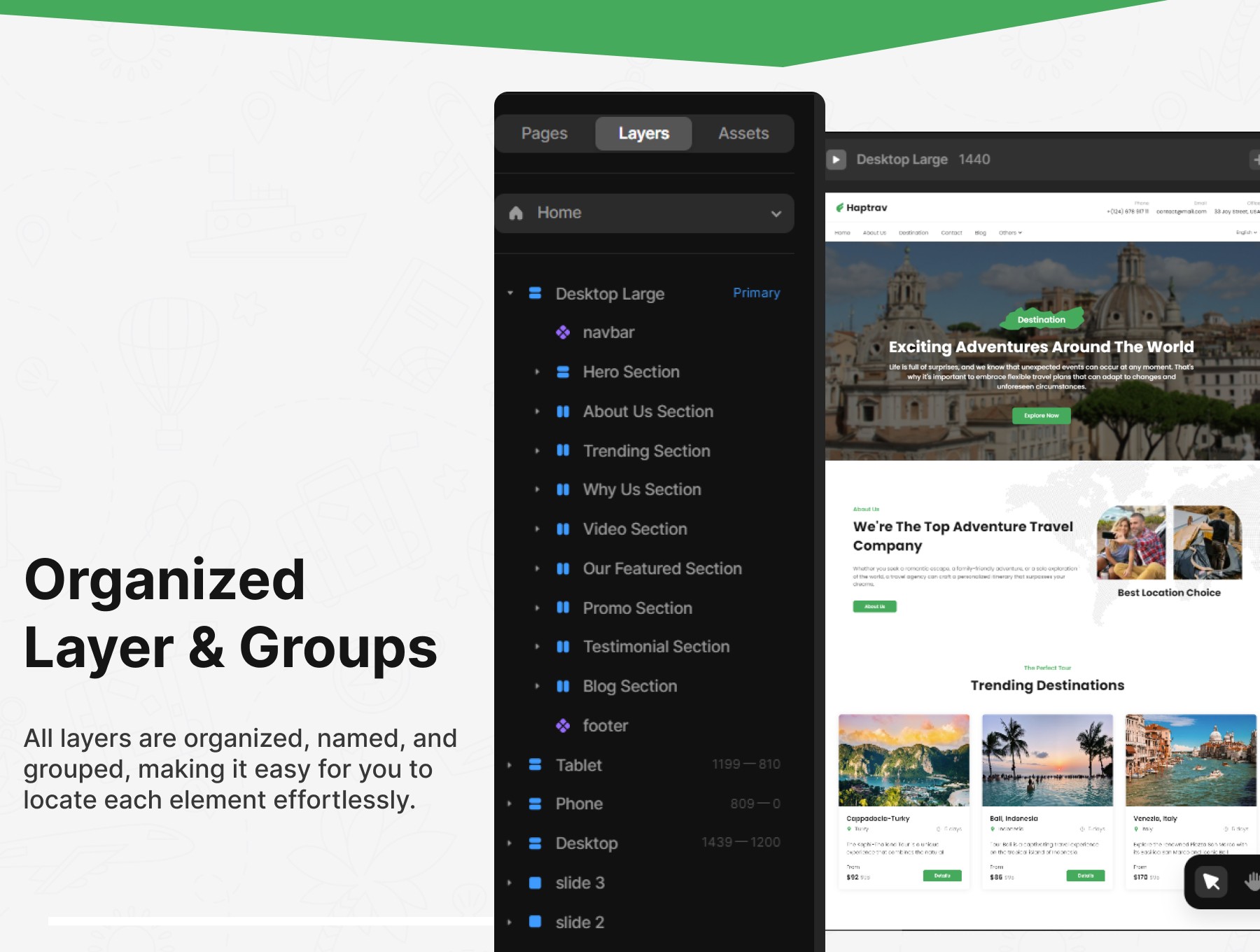Image resolution: width=1260 pixels, height=952 pixels.
Task: Click the Home house icon
Action: click(x=516, y=213)
